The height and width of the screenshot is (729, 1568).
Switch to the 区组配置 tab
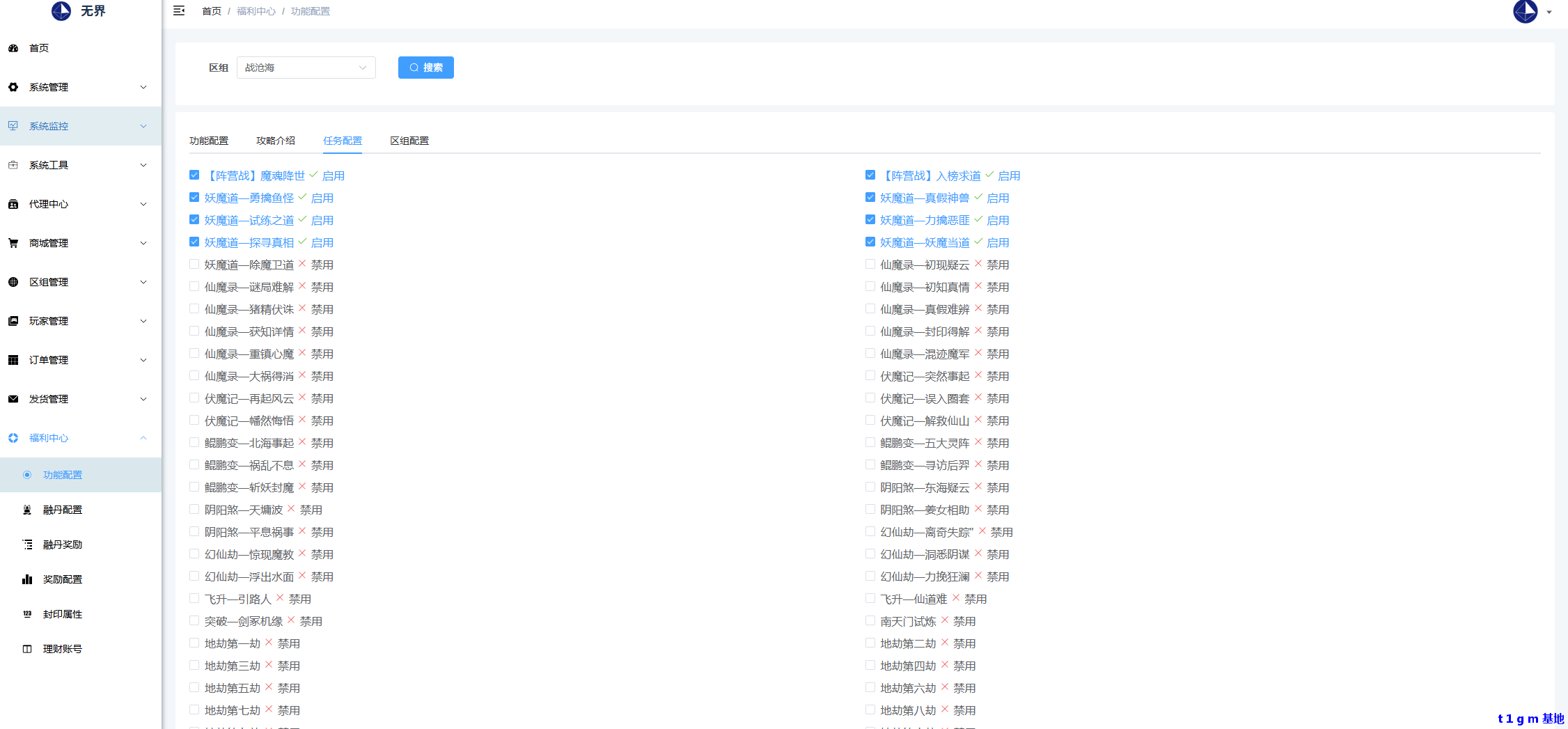(409, 141)
